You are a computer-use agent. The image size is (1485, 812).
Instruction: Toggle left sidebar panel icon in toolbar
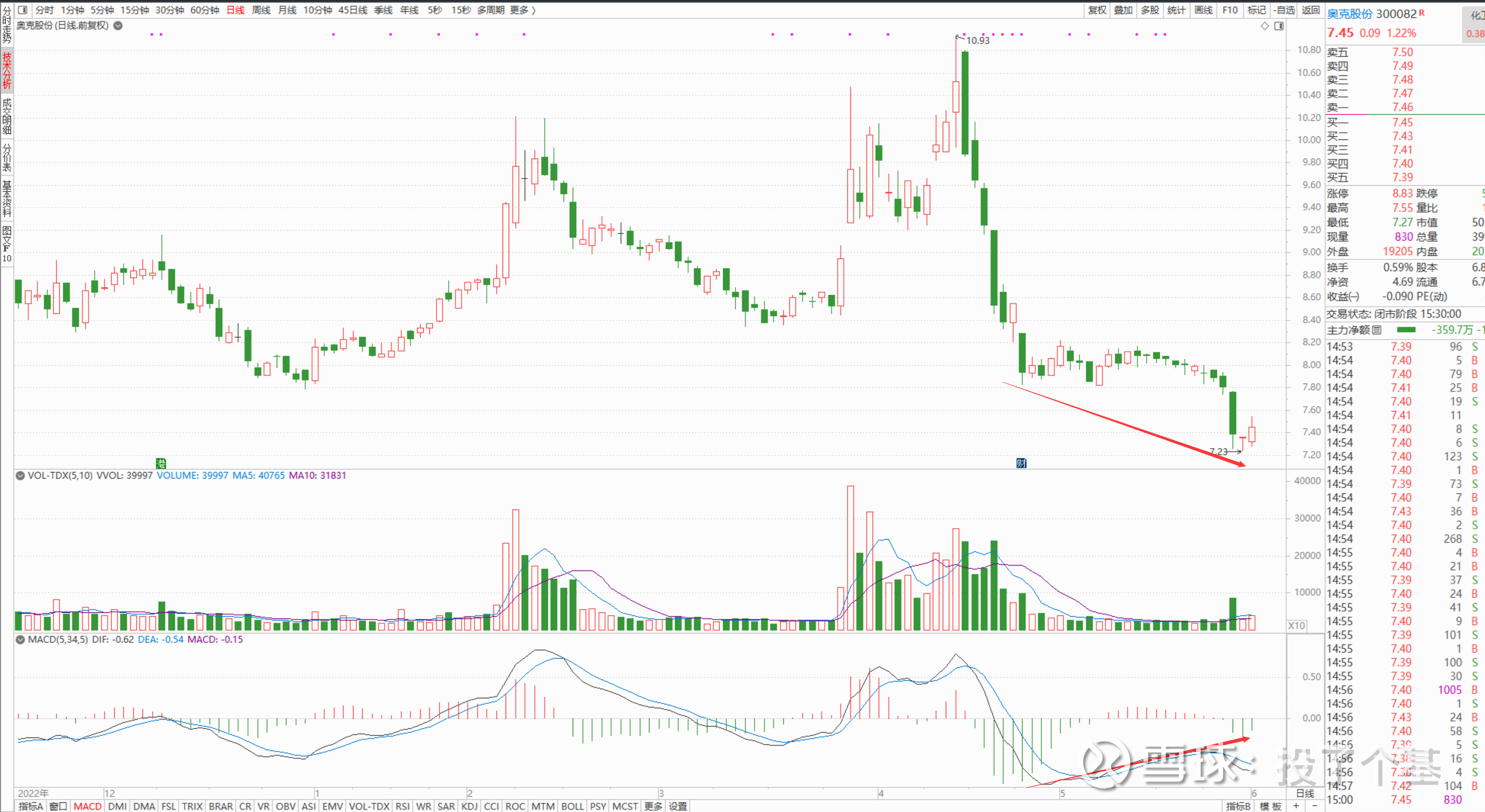(x=23, y=10)
